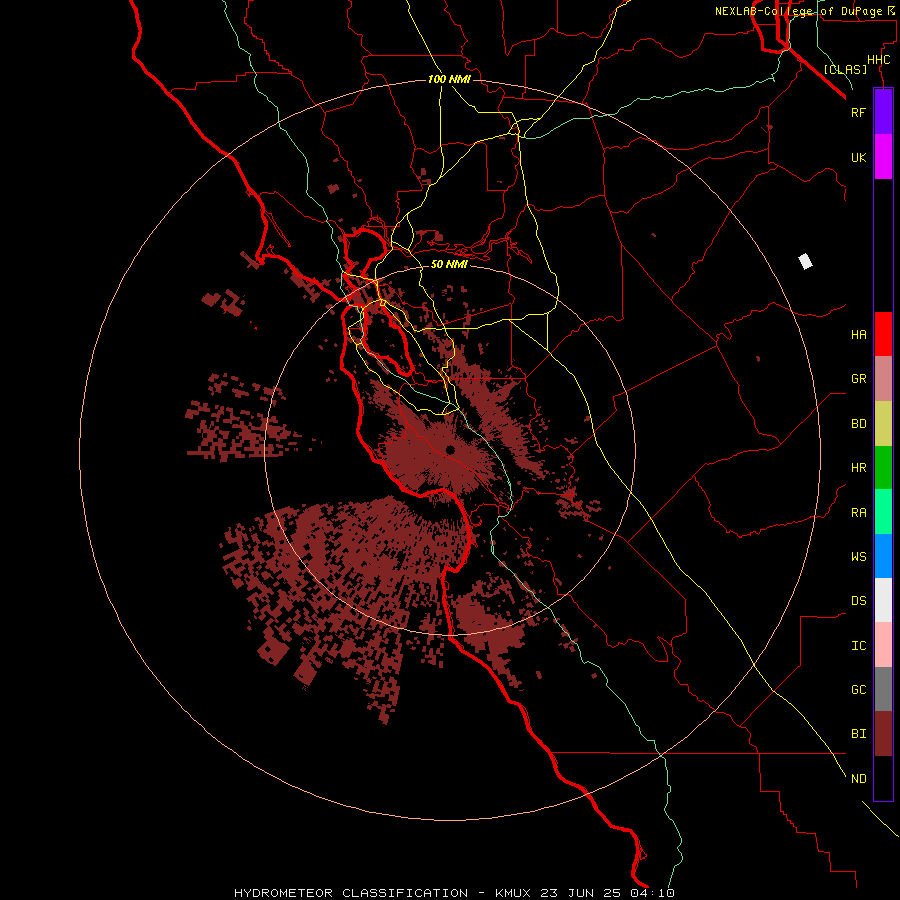Click the GR legend label
900x900 pixels.
pos(858,379)
